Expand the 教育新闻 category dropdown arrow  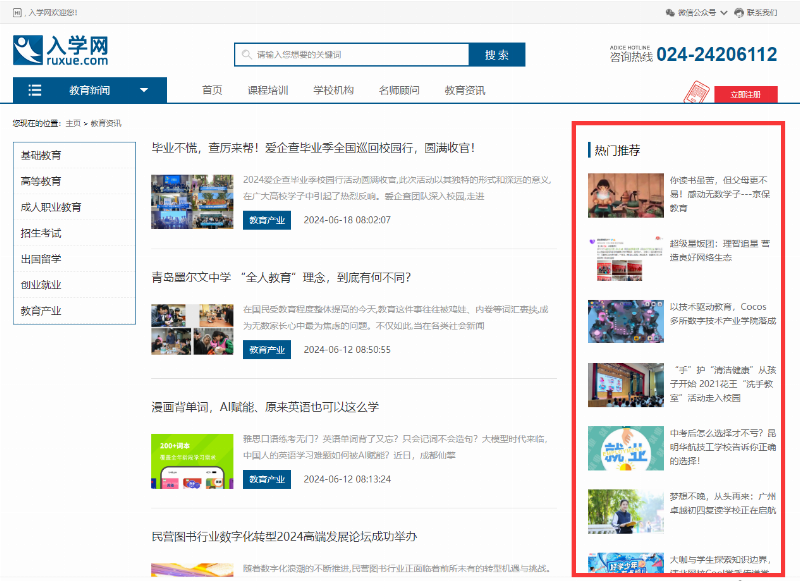[144, 90]
